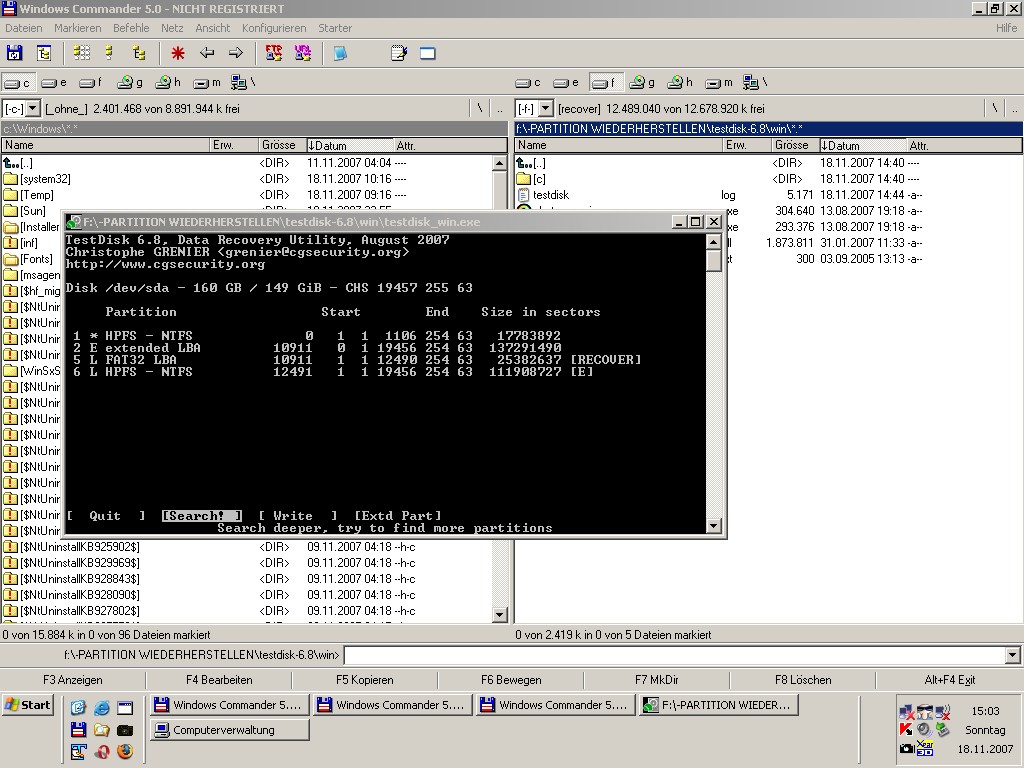The image size is (1024, 768).
Task: Click the blue window toolbar icon
Action: [x=428, y=53]
